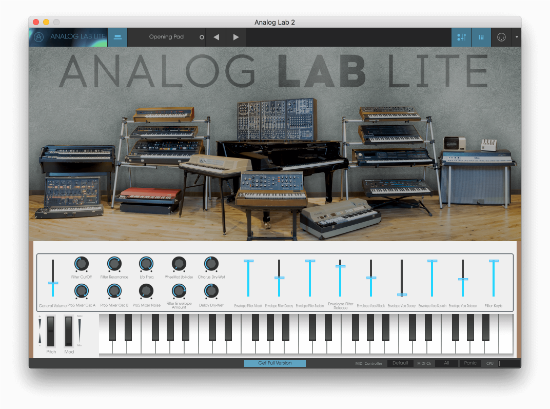
Task: Click the Get Full Version button
Action: tap(275, 363)
